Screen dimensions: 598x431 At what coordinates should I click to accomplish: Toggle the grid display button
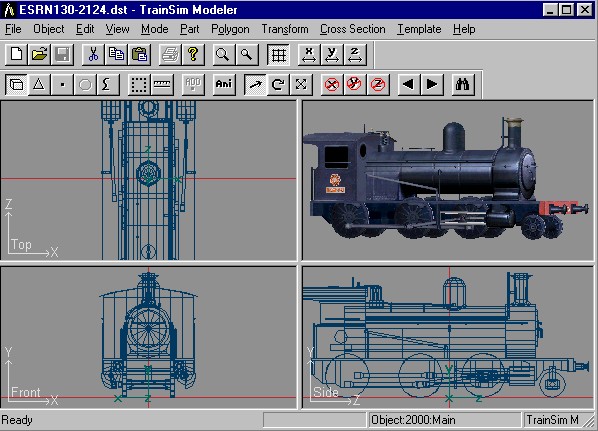coord(278,55)
